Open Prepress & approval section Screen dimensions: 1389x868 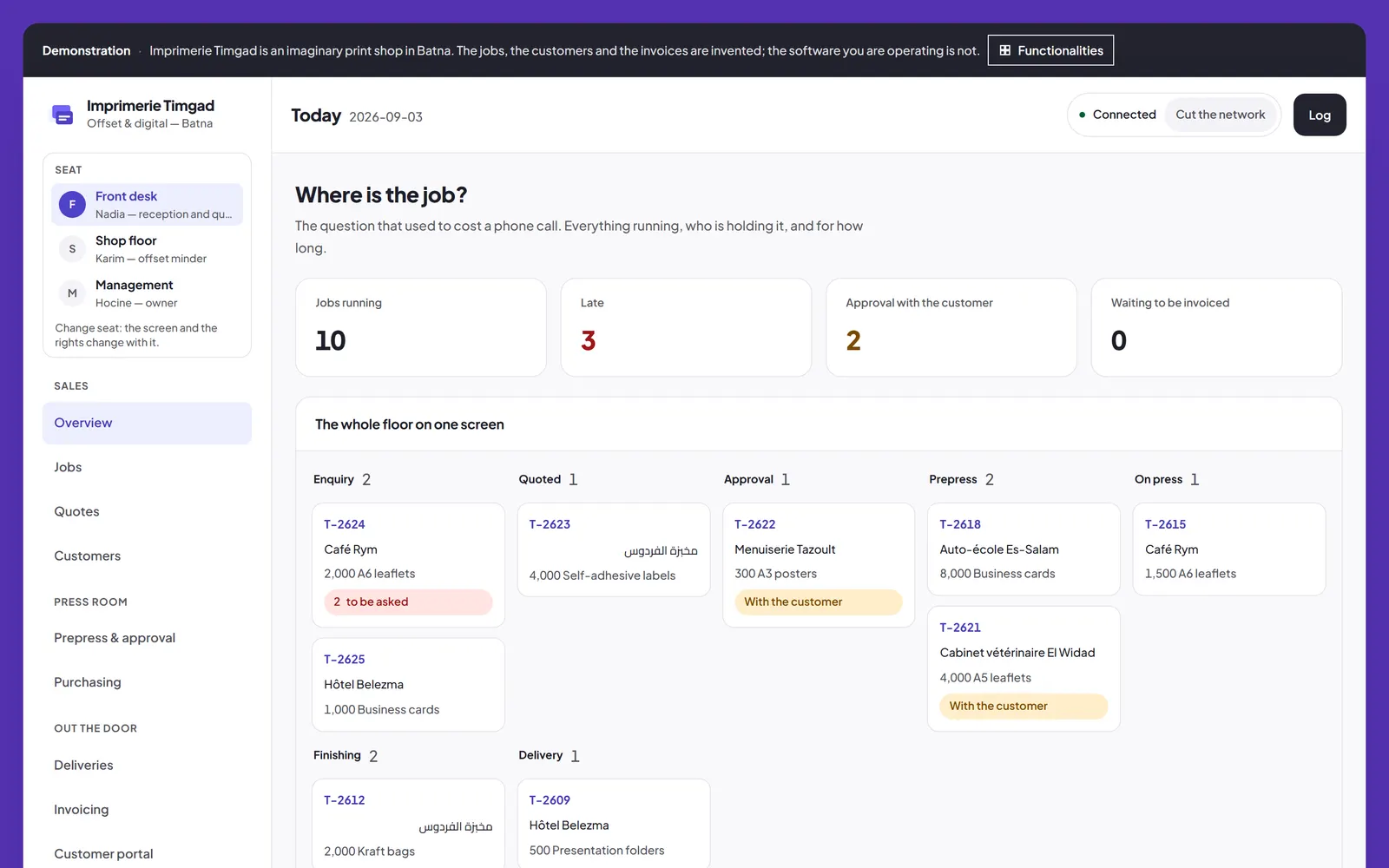(x=147, y=638)
